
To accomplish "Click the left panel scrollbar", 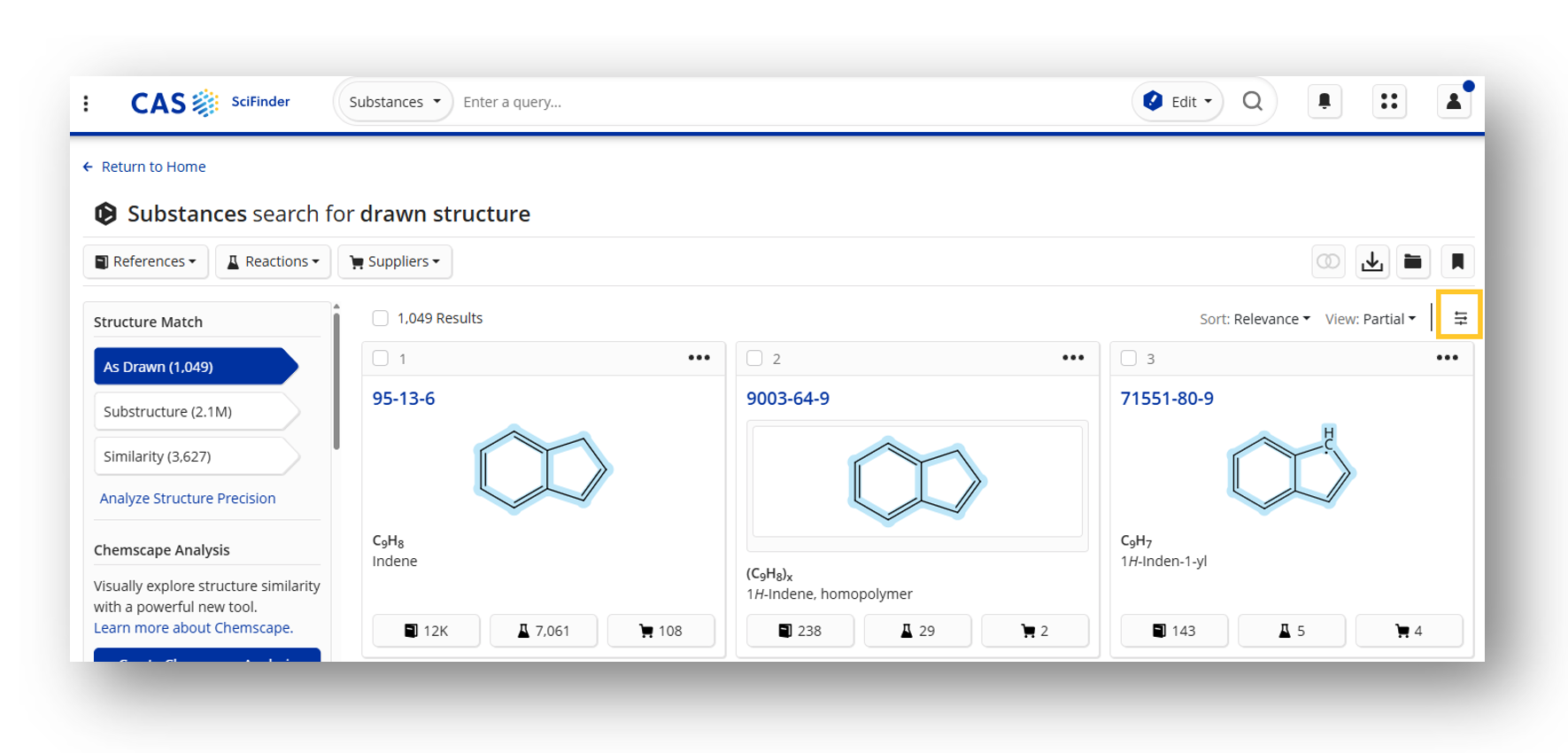I will coord(336,379).
